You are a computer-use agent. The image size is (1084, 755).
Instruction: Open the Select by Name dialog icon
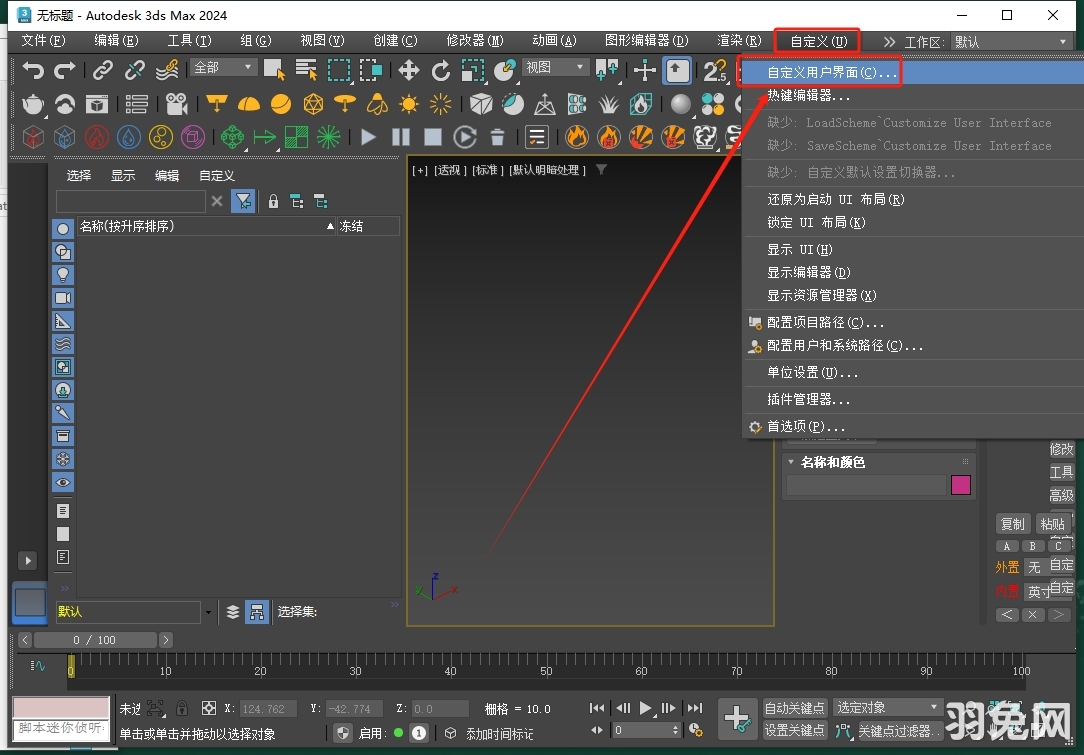pos(305,70)
